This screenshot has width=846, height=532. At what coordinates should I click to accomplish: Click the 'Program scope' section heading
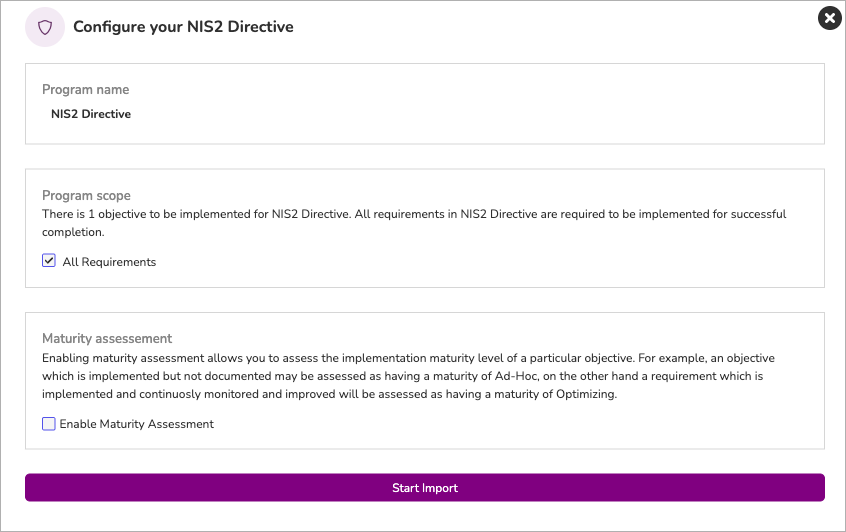(x=86, y=195)
